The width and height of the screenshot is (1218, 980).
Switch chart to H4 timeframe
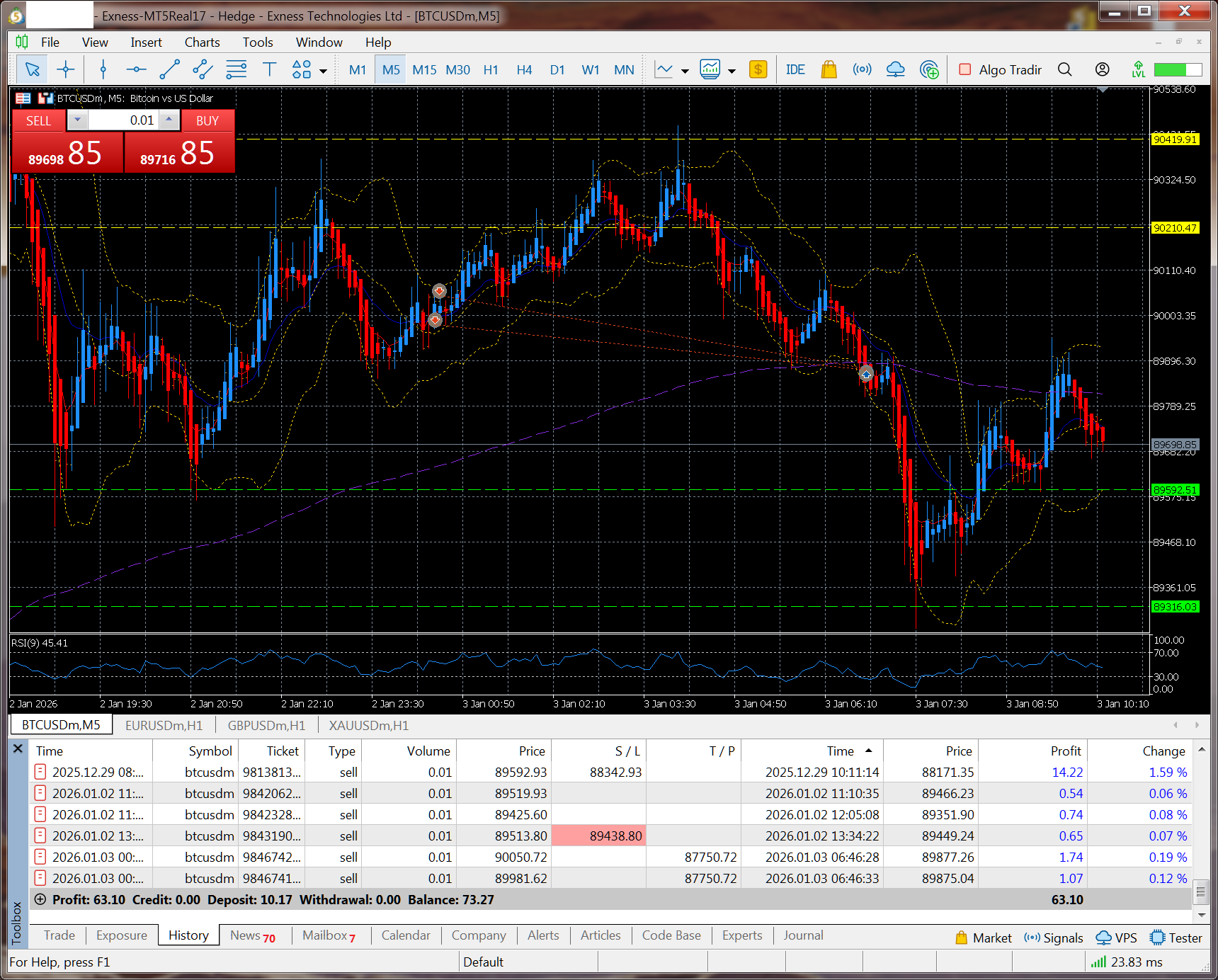tap(524, 69)
